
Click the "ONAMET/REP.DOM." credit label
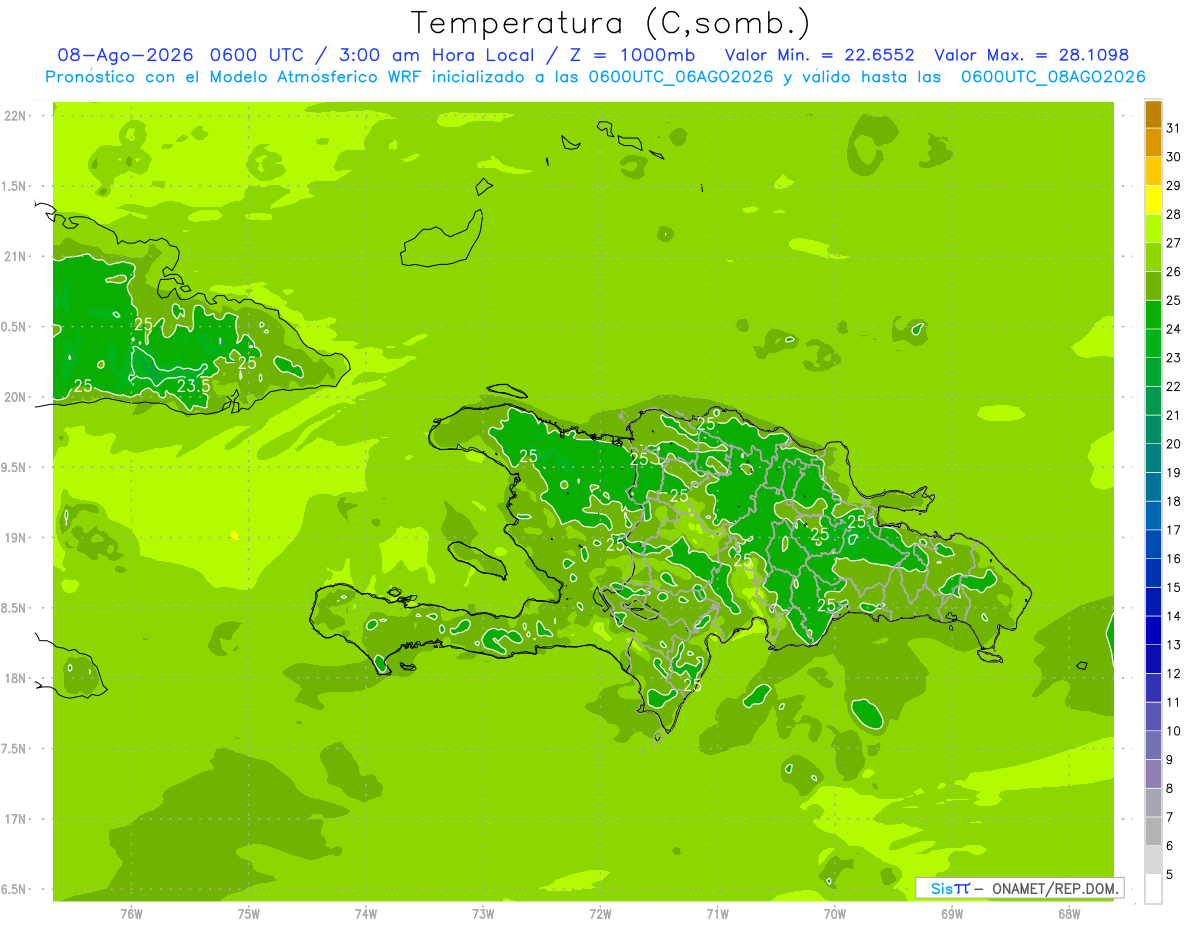click(1055, 888)
